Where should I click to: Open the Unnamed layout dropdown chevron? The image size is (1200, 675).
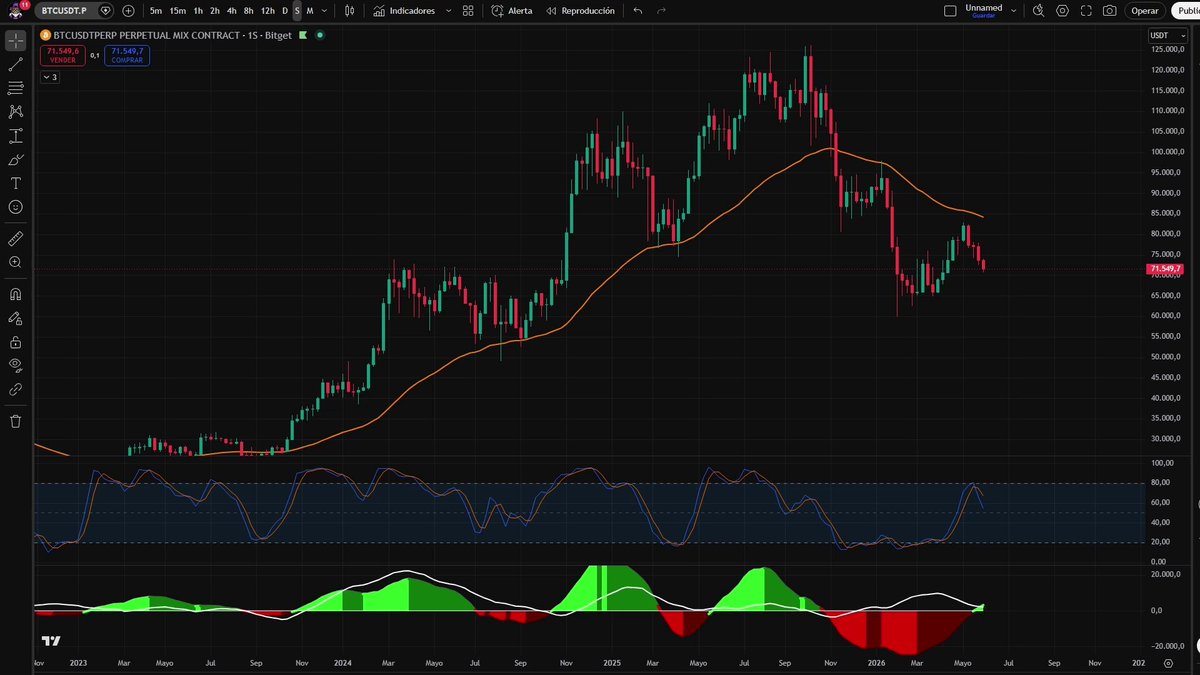click(x=1014, y=11)
